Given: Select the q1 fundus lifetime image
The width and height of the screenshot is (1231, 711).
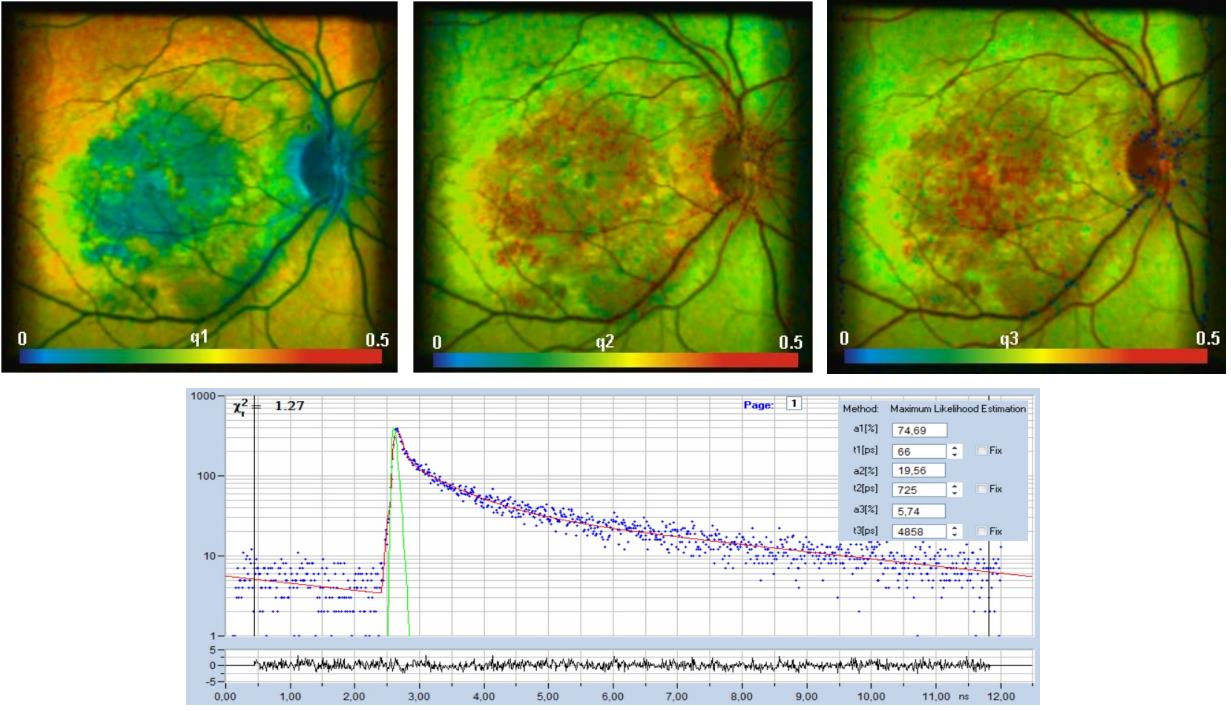Looking at the screenshot, I should click(200, 170).
